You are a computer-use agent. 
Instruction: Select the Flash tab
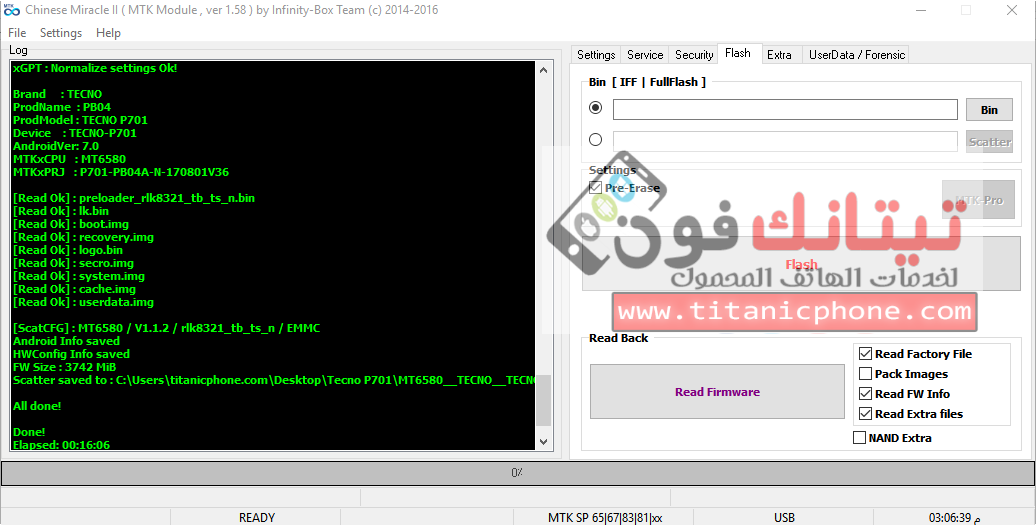click(x=737, y=53)
